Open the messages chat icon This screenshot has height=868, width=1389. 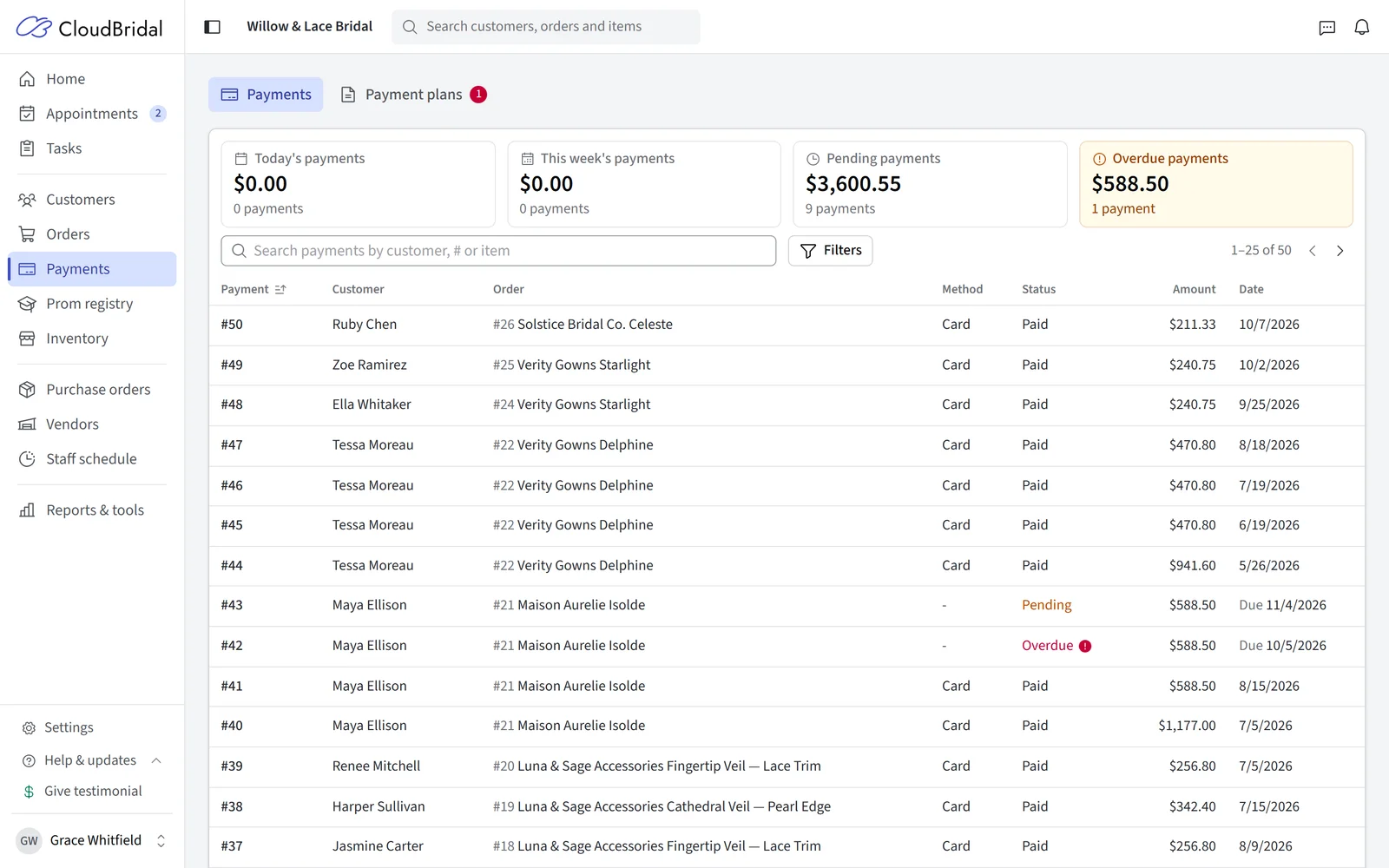1326,28
